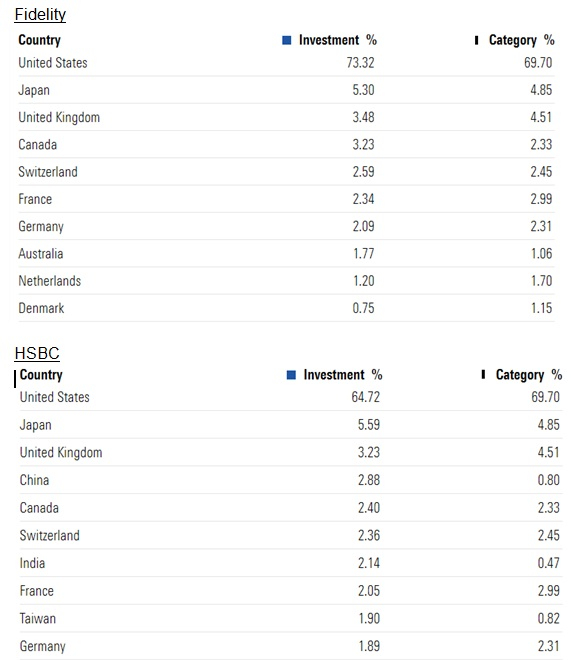Select the India row in HSBC table
The image size is (576, 660).
[x=291, y=563]
